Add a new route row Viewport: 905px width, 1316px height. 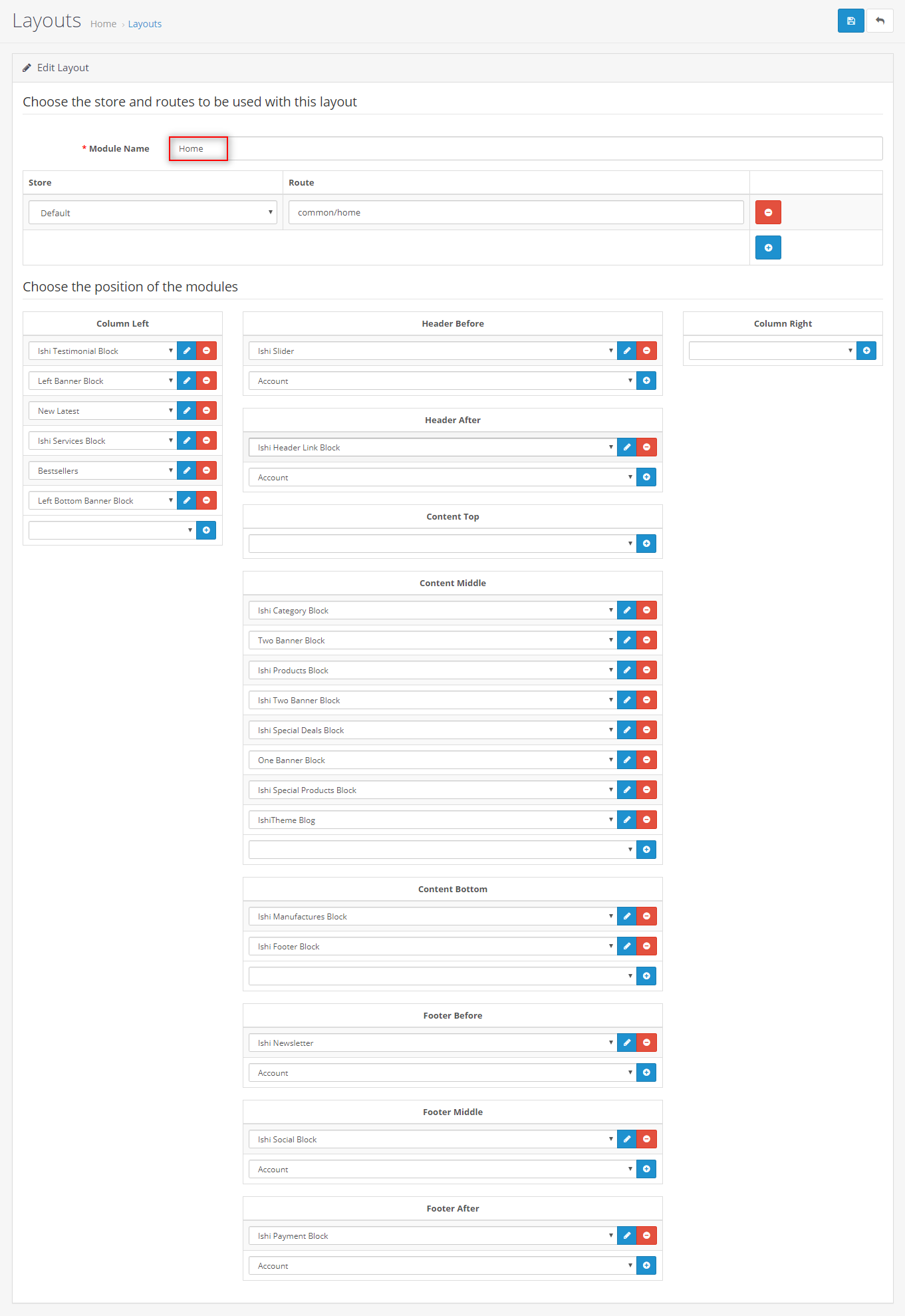click(x=768, y=247)
